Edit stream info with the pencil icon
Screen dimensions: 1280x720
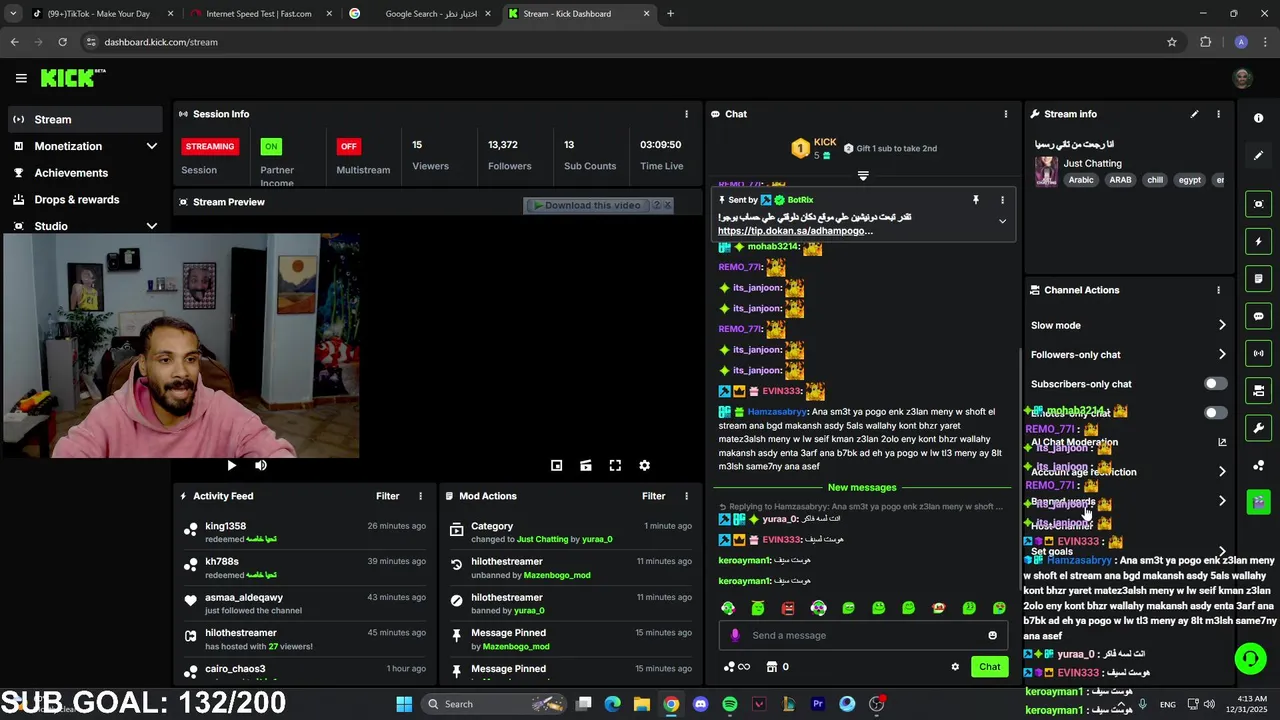(x=1194, y=114)
